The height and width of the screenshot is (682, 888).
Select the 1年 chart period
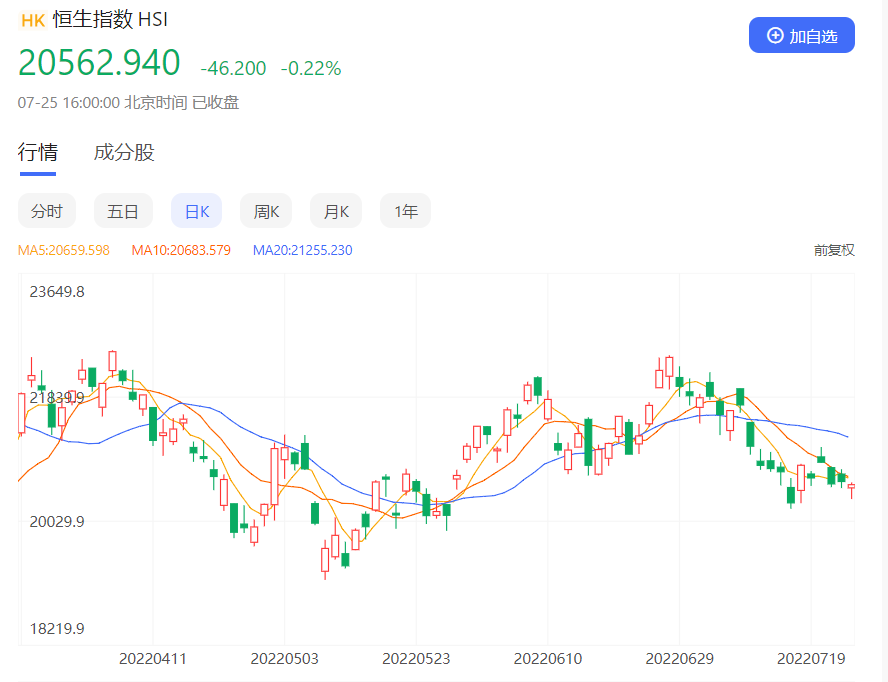tap(405, 211)
